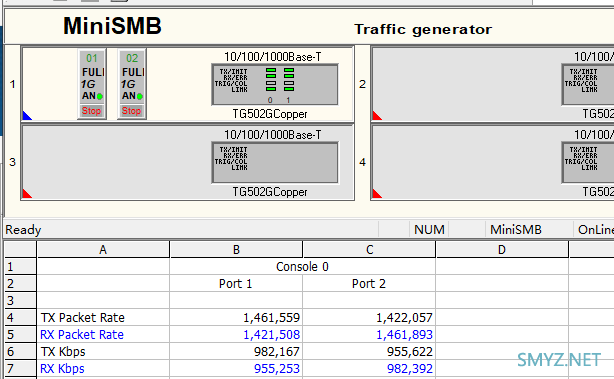Click the TG502GCopper label of slot 3

click(270, 192)
